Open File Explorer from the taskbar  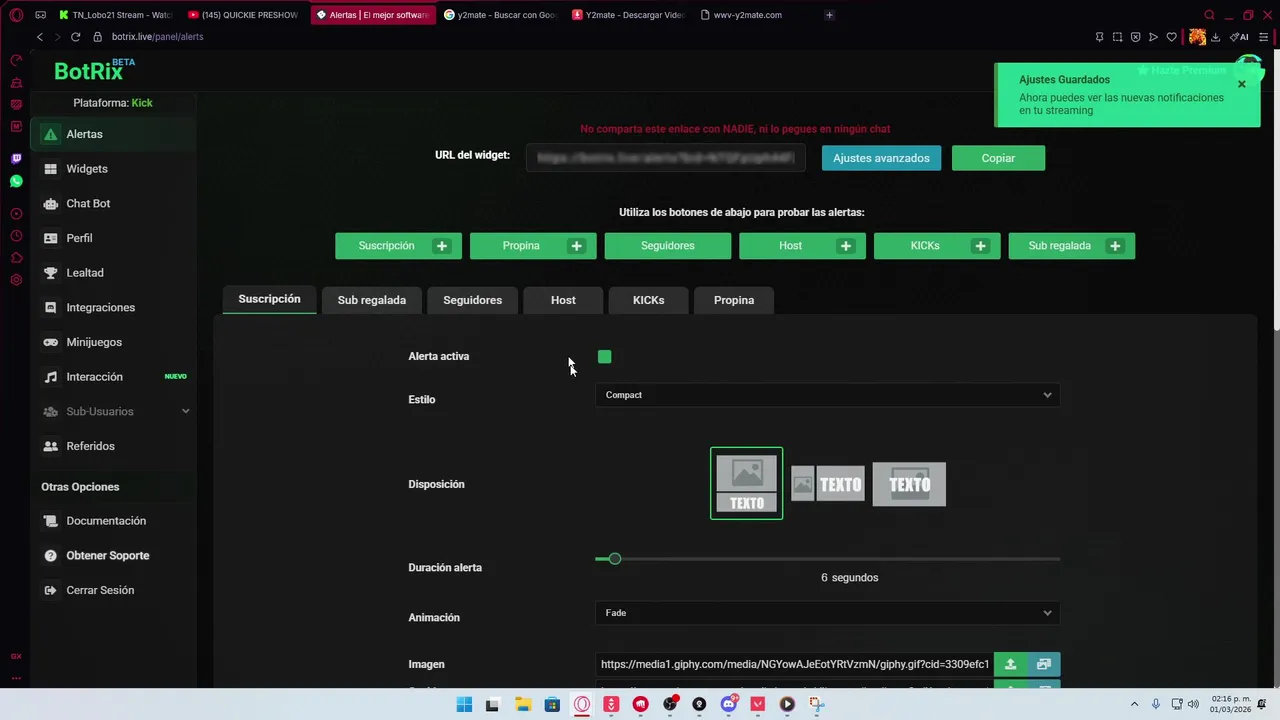(522, 705)
